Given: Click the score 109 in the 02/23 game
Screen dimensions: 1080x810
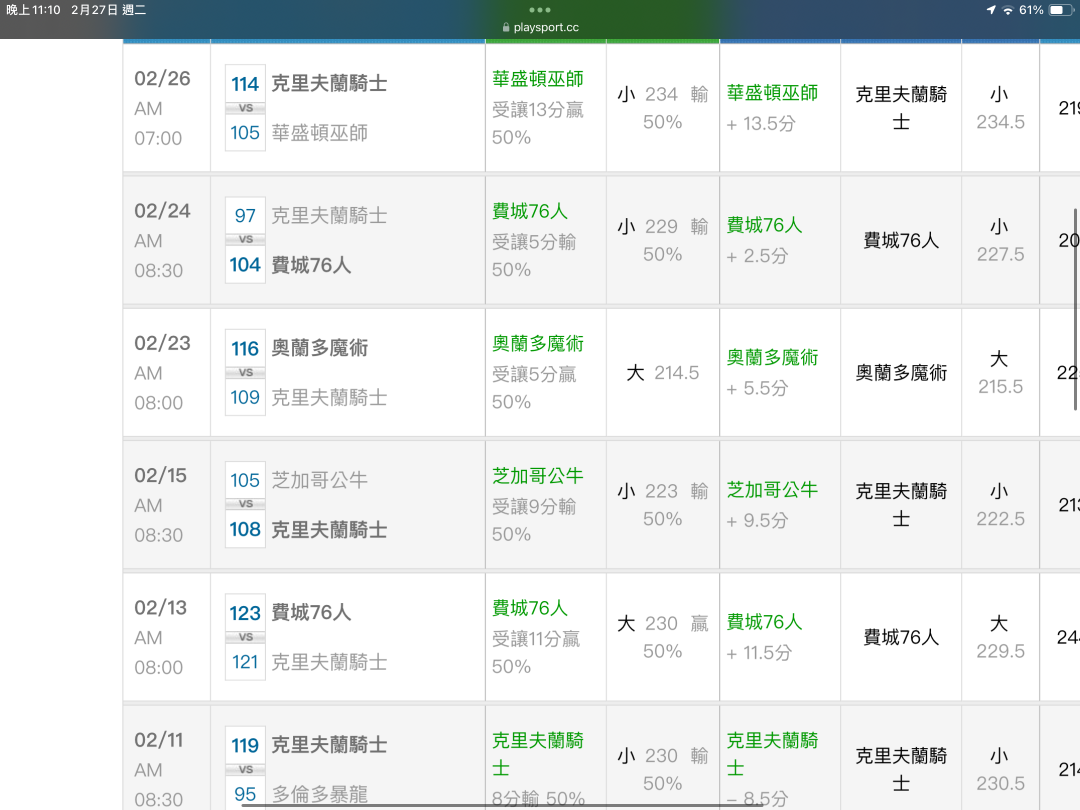Looking at the screenshot, I should [x=245, y=397].
